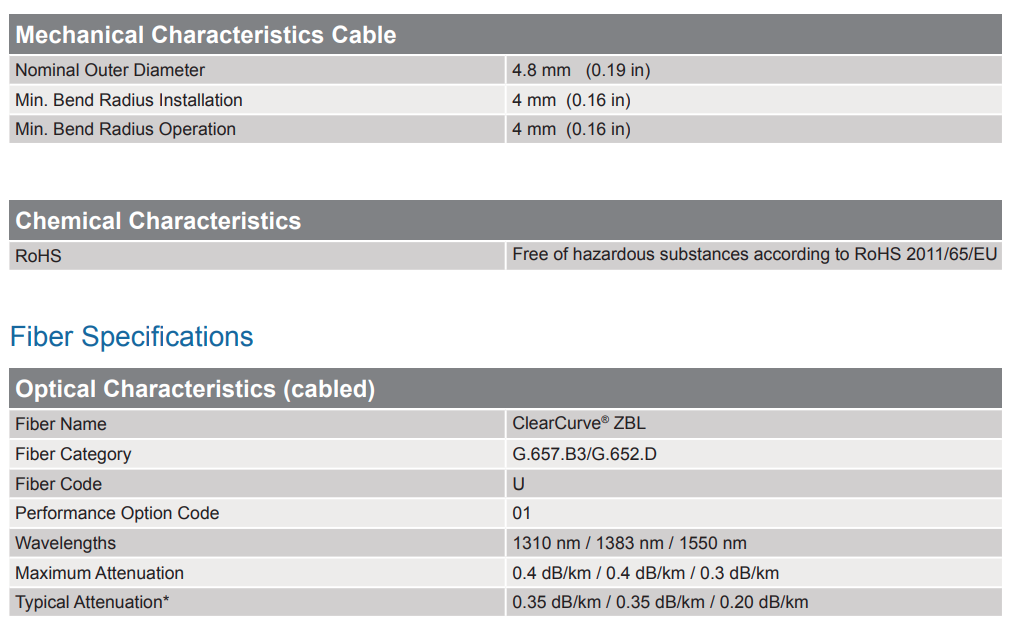Click the Min. Bend Radius Operation label
The image size is (1017, 631).
point(126,129)
